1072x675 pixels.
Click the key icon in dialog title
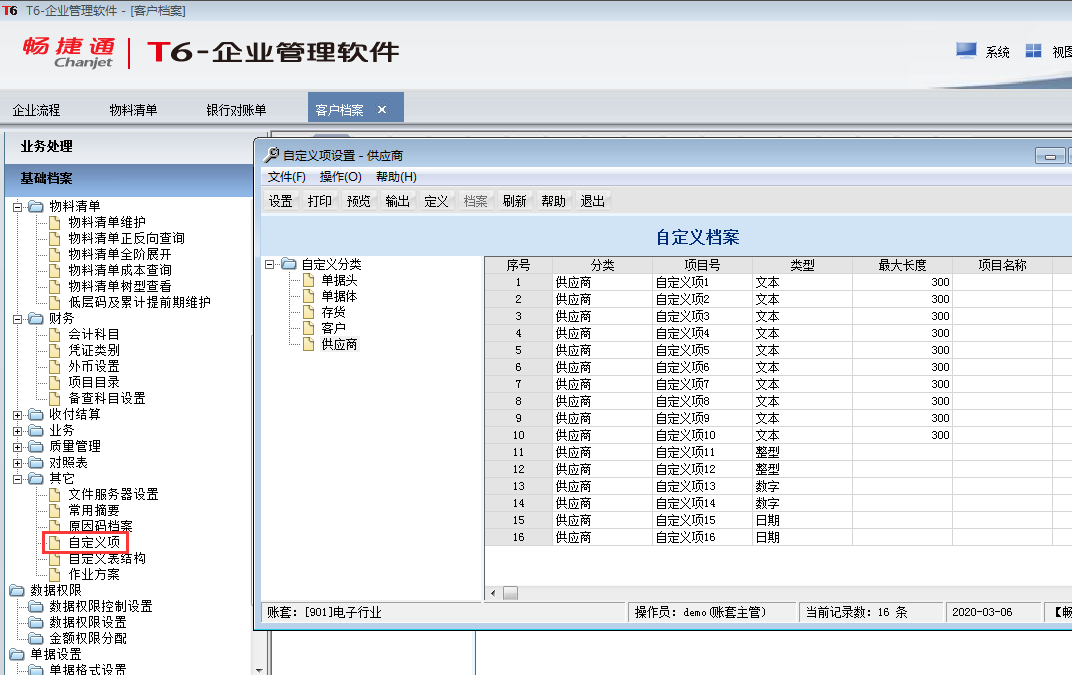click(x=271, y=155)
